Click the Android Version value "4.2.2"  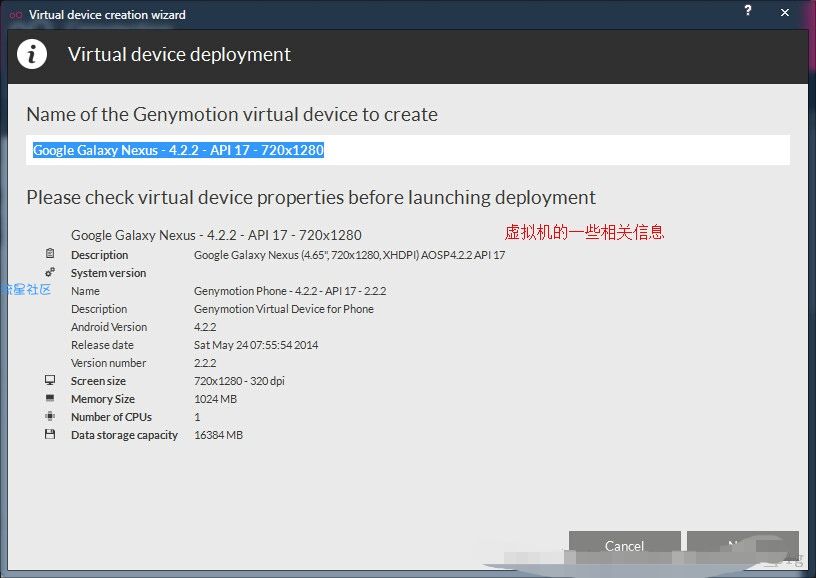tap(205, 327)
